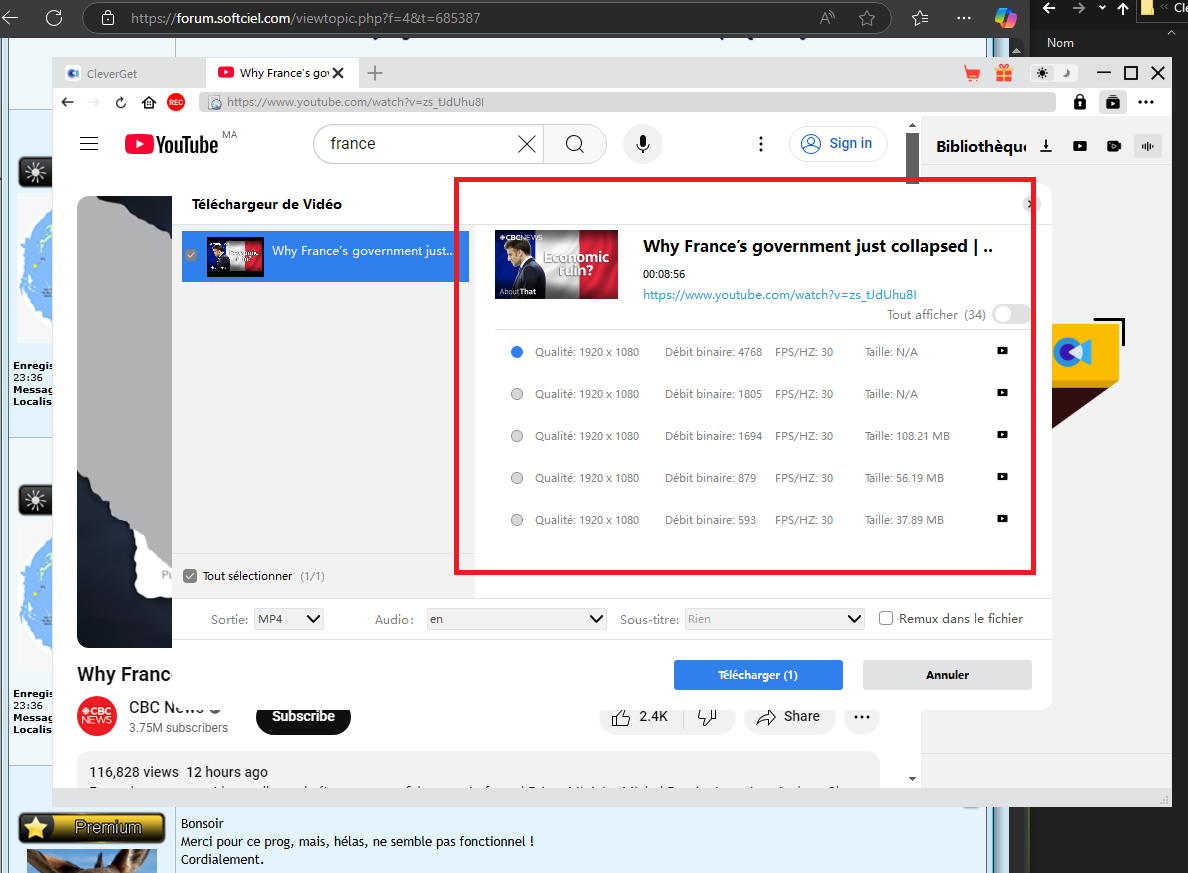The image size is (1188, 873).
Task: Add forum page to Edge favorites star
Action: pos(867,18)
